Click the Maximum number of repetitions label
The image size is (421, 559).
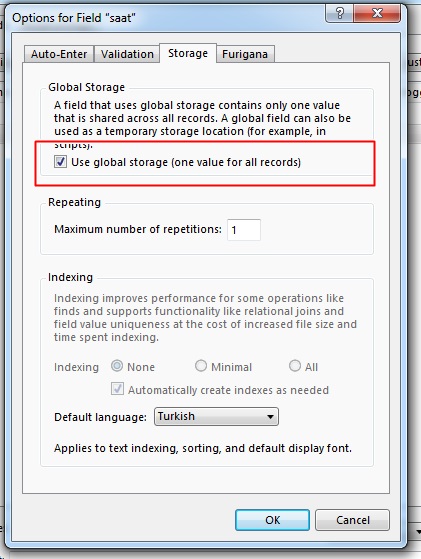(138, 229)
